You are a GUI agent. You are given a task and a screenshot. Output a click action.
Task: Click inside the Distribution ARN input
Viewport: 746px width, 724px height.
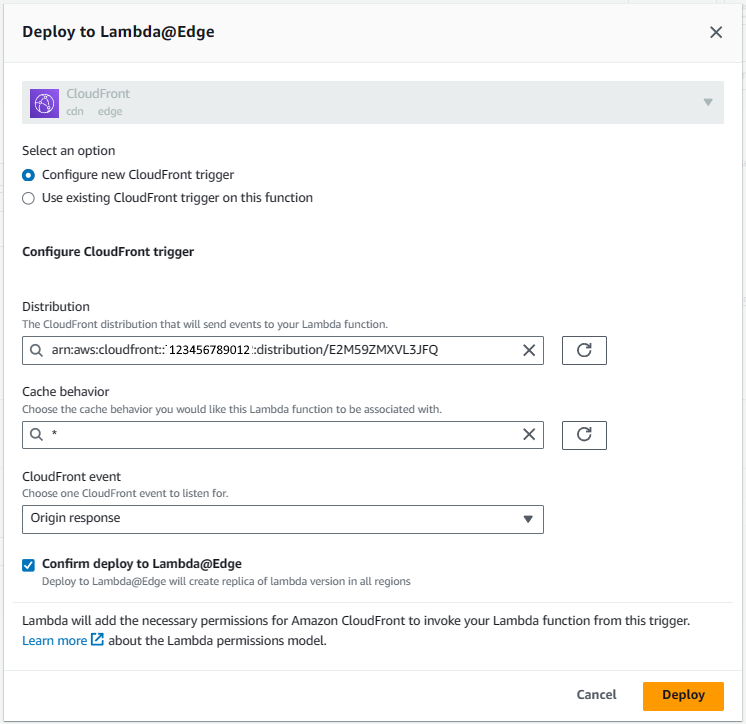[283, 351]
